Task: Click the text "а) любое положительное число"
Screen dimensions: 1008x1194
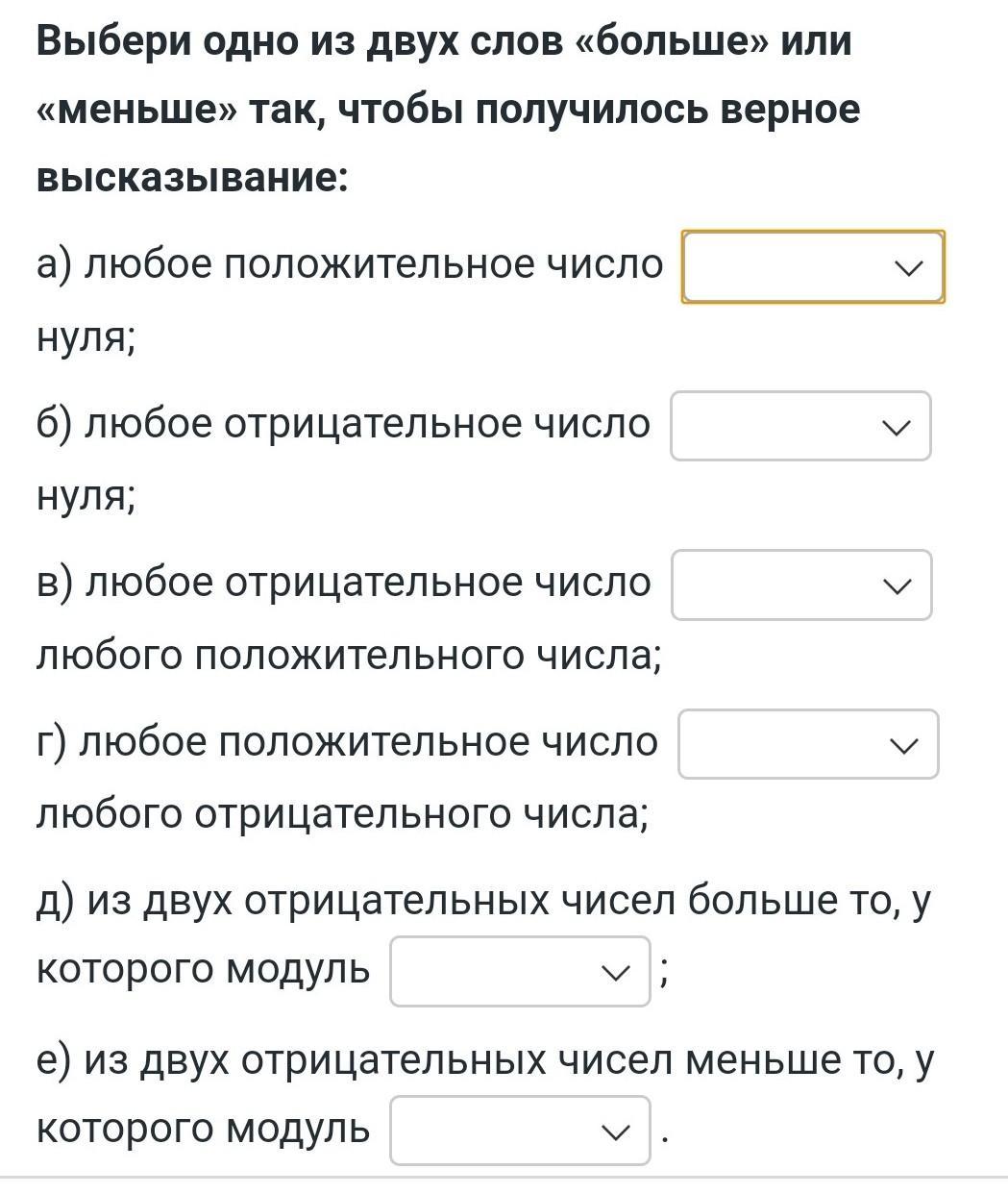Action: coord(350,264)
